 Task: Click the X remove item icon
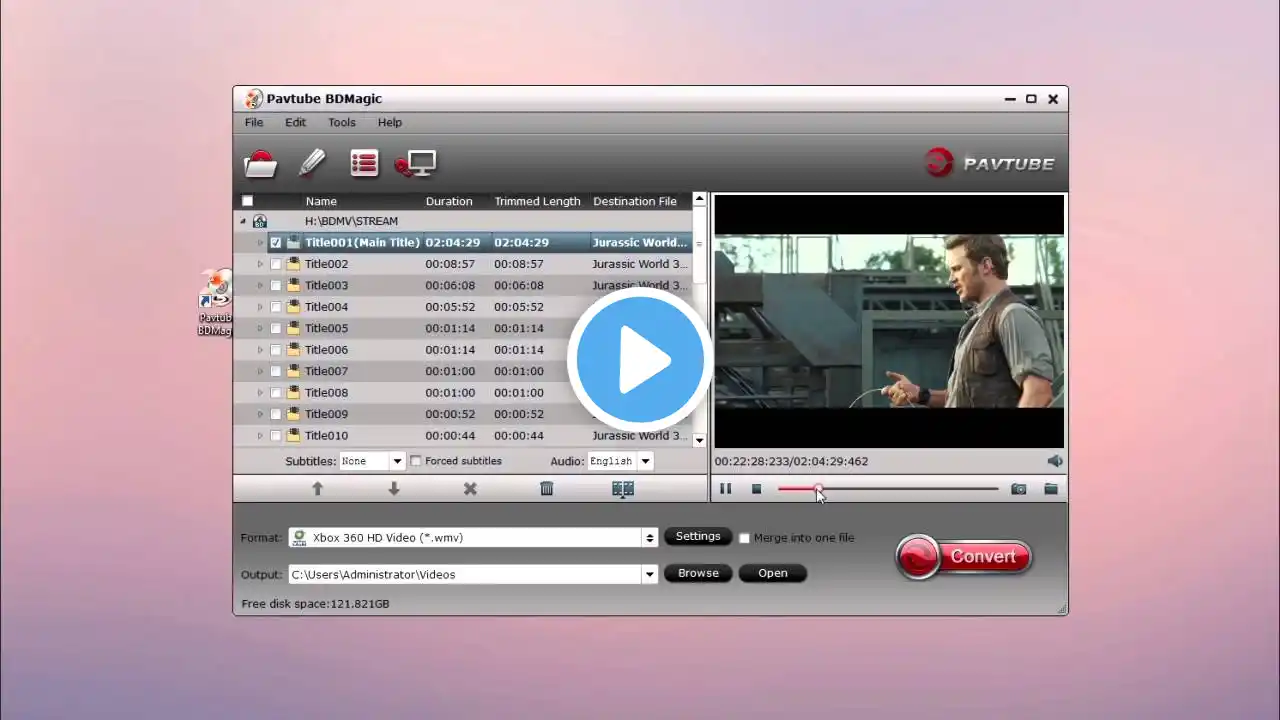point(470,489)
